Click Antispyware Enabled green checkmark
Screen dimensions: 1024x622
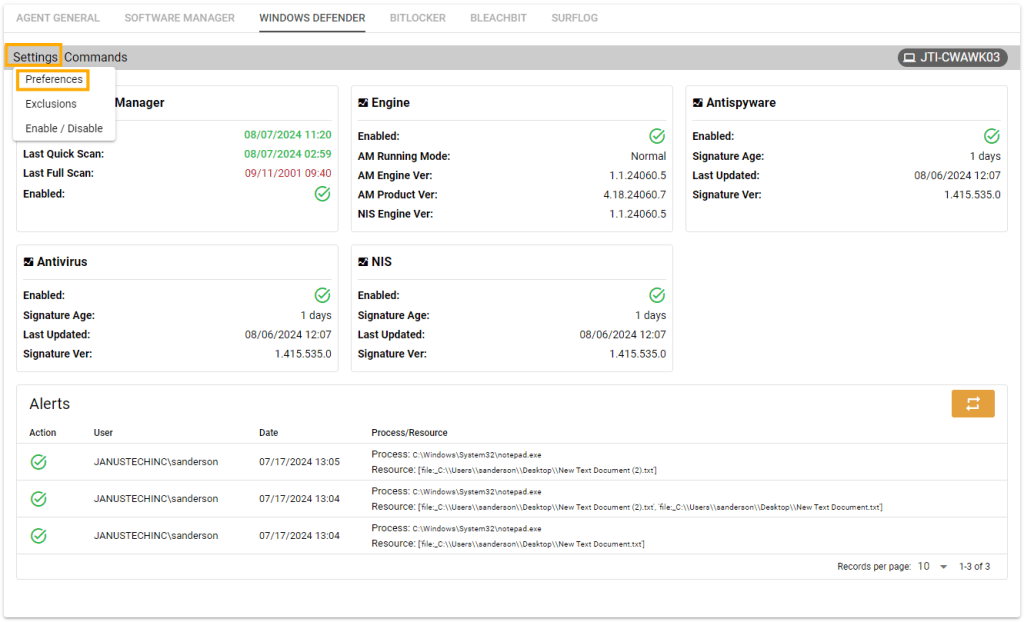tap(991, 136)
